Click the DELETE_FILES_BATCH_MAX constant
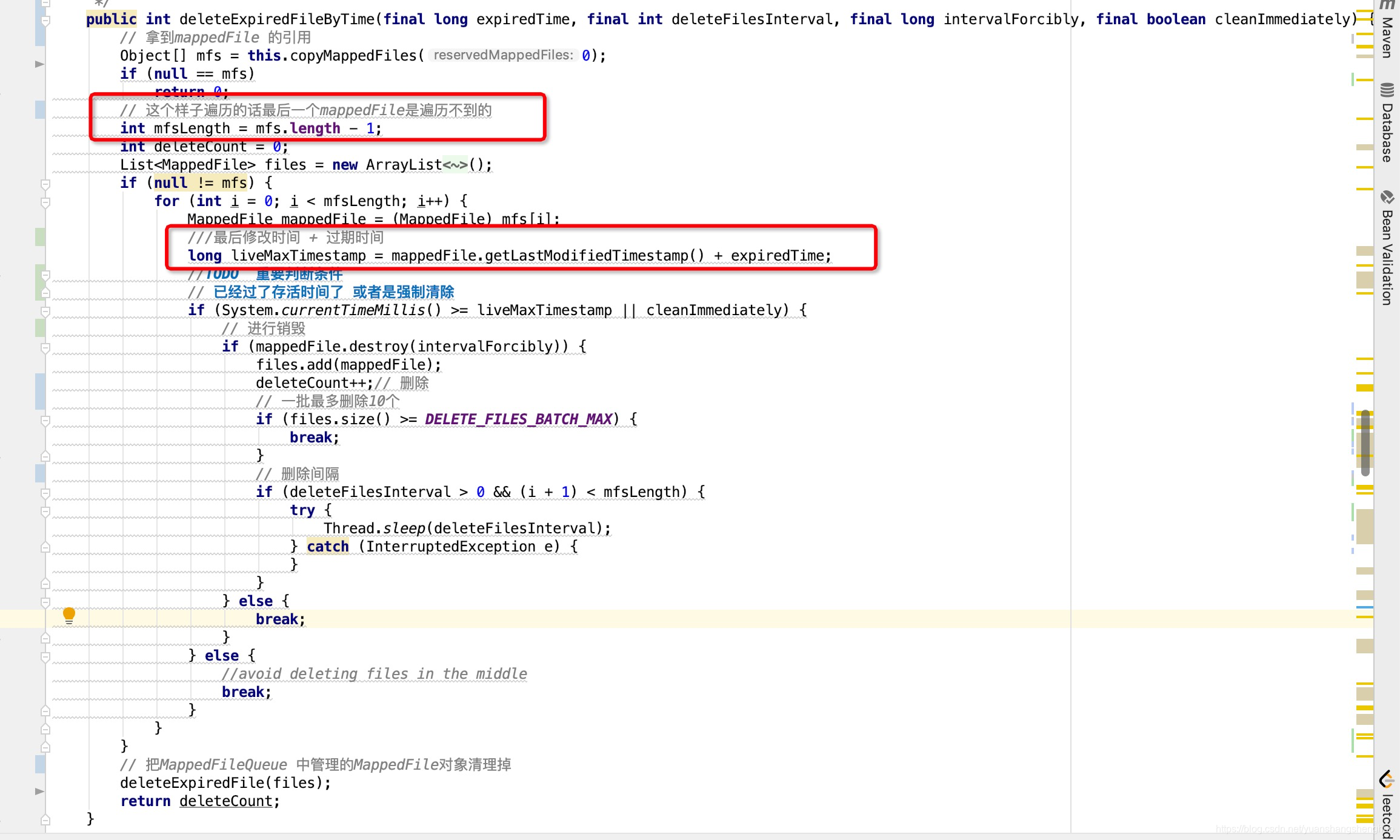Viewport: 1400px width, 840px height. [x=519, y=419]
